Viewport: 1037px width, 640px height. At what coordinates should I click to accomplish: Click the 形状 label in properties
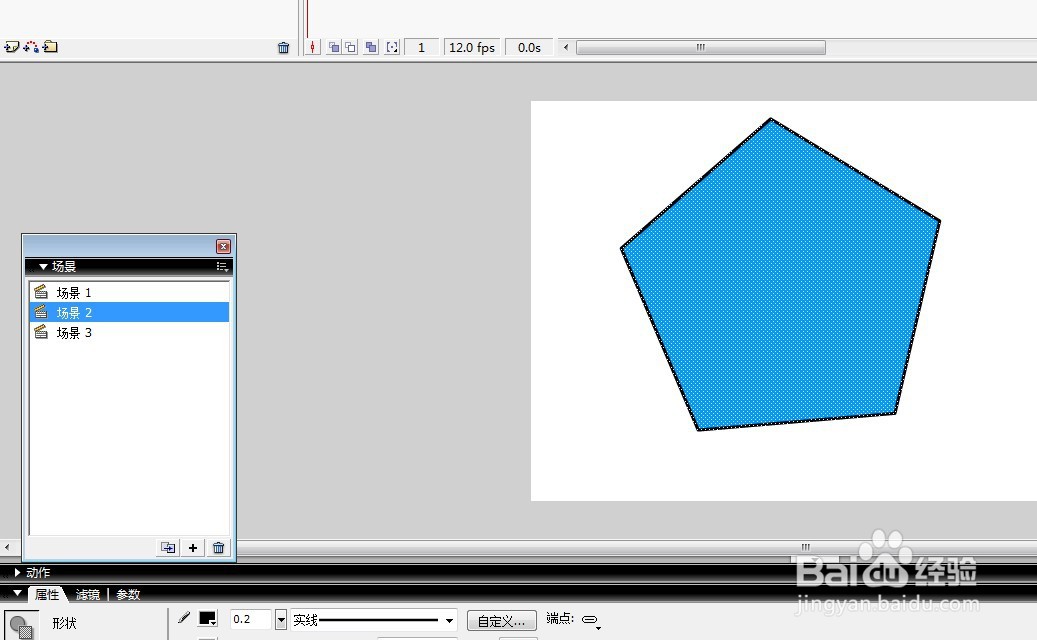point(64,623)
